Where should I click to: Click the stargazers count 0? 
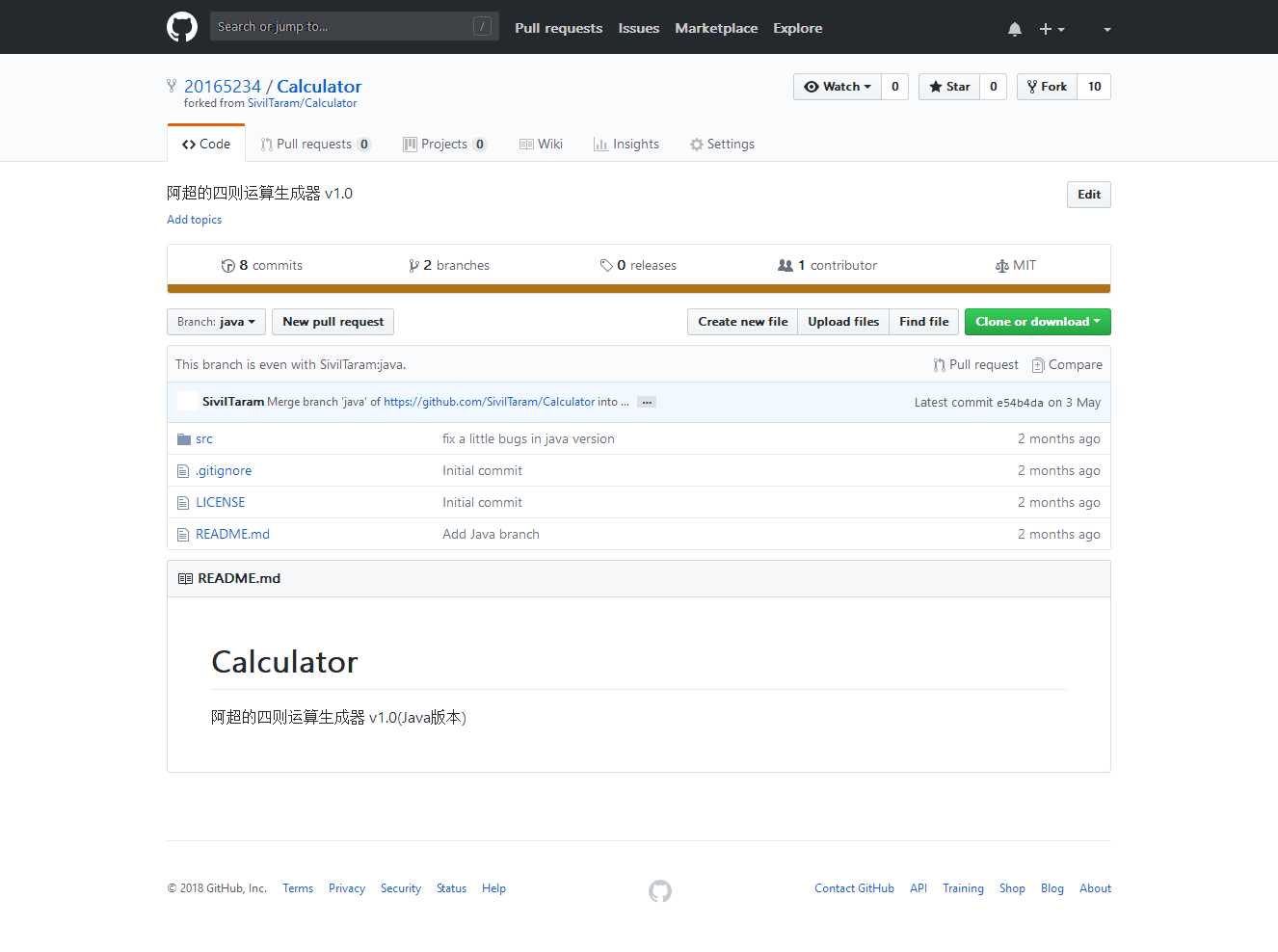(994, 87)
